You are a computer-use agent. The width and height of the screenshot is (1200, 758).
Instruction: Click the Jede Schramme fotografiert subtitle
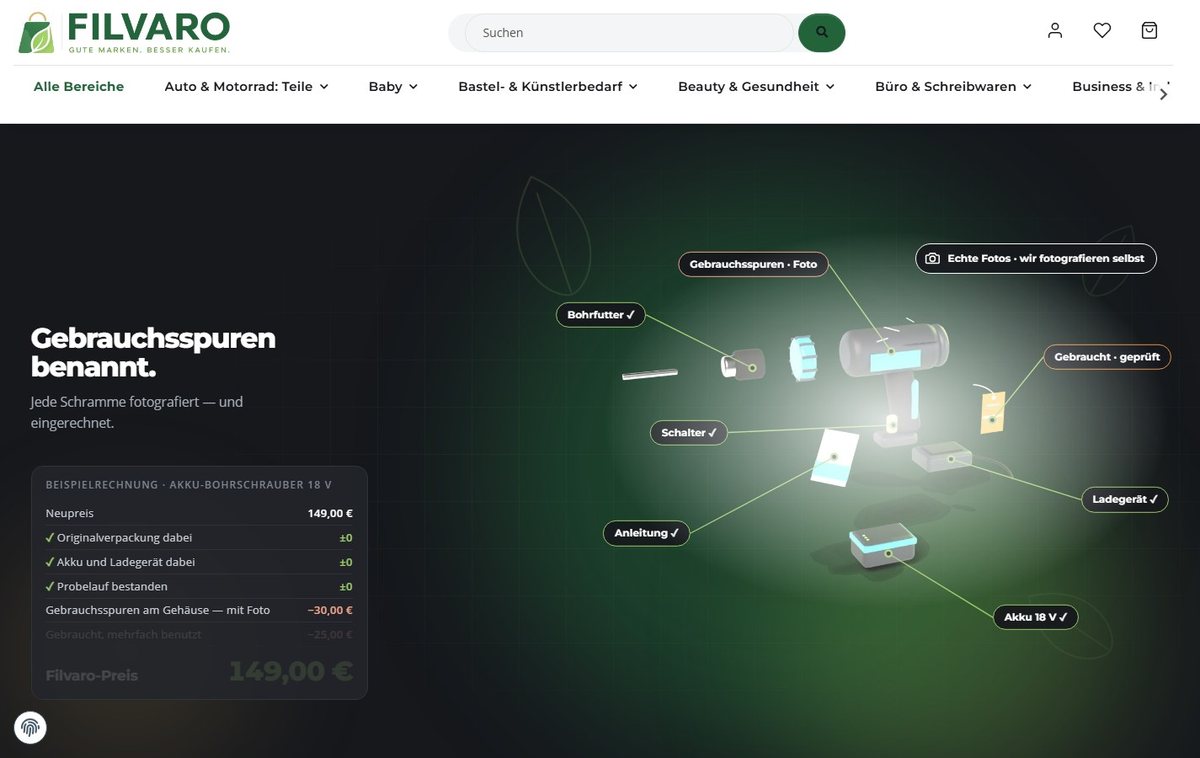tap(137, 412)
